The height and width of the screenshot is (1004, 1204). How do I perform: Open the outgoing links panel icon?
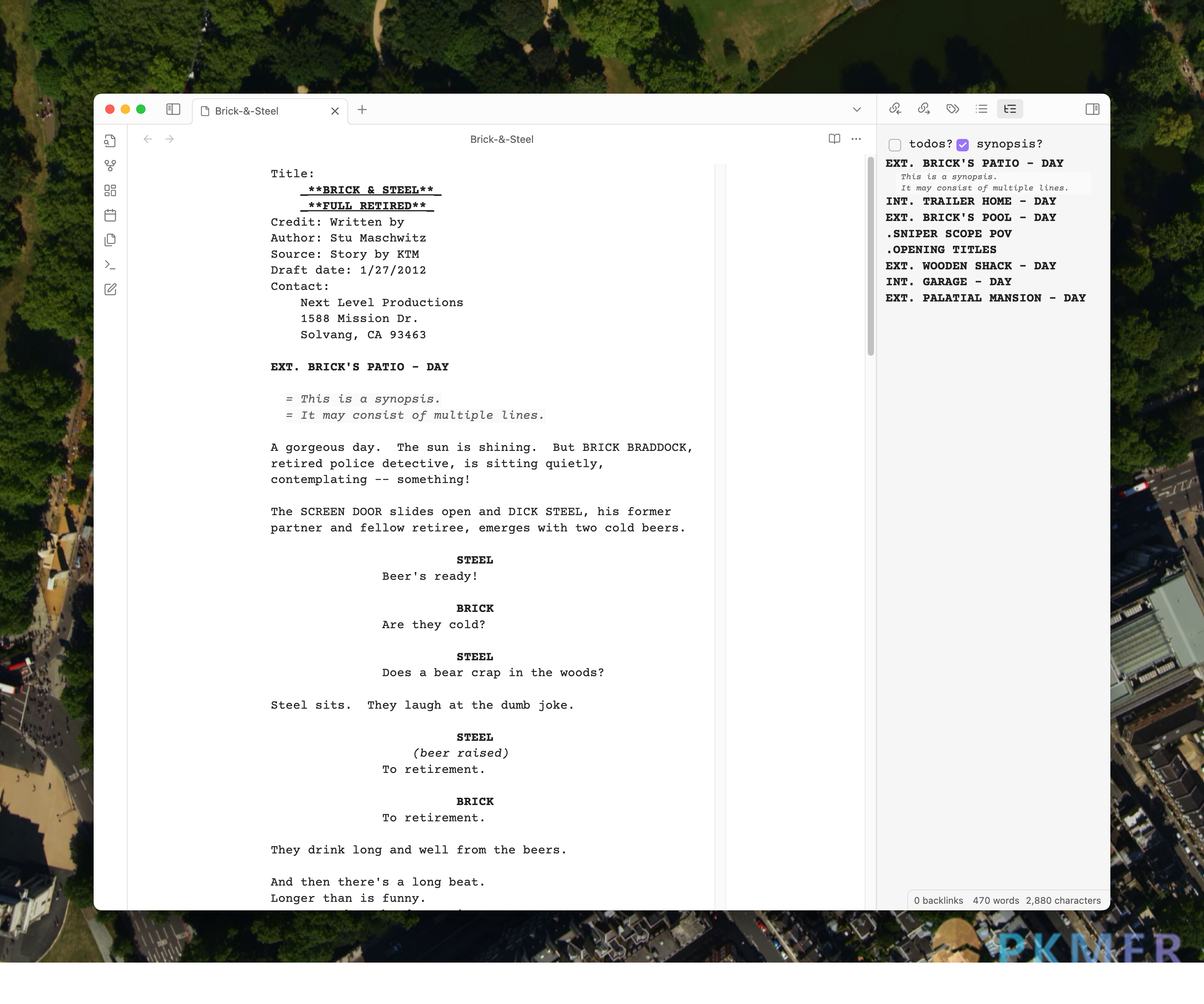924,108
